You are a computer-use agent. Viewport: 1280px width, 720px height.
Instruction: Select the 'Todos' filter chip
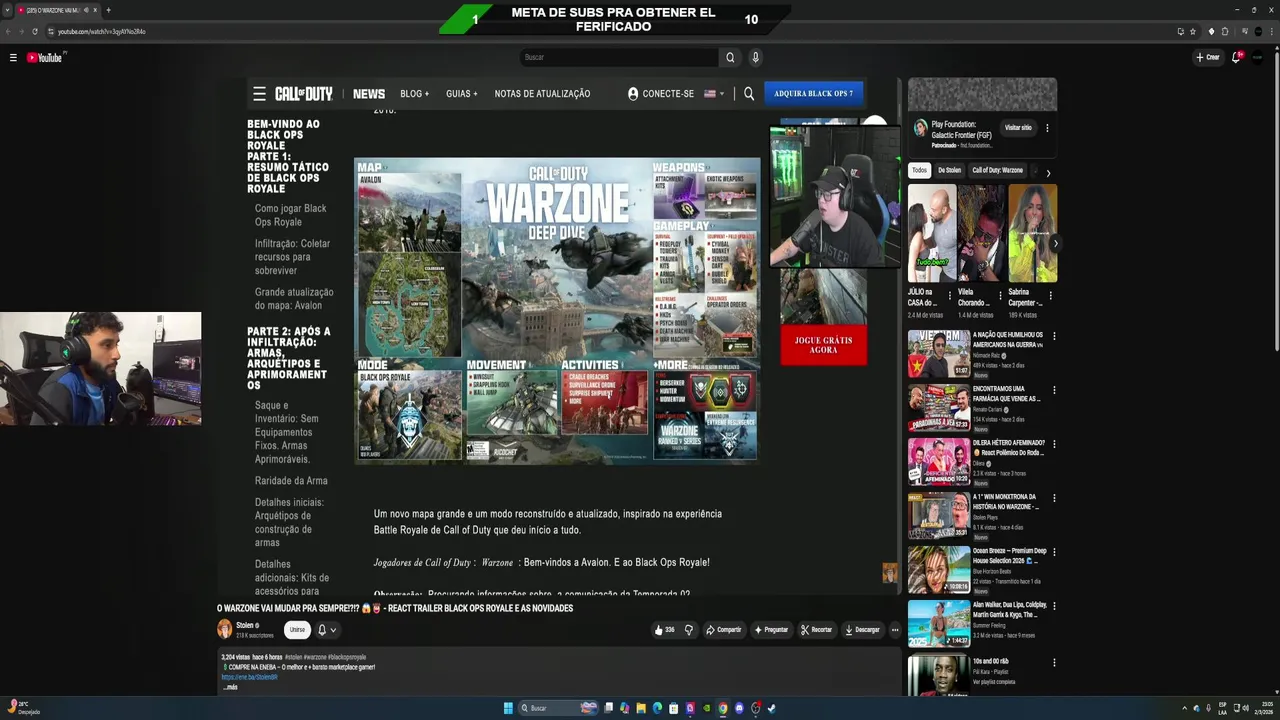click(x=919, y=170)
